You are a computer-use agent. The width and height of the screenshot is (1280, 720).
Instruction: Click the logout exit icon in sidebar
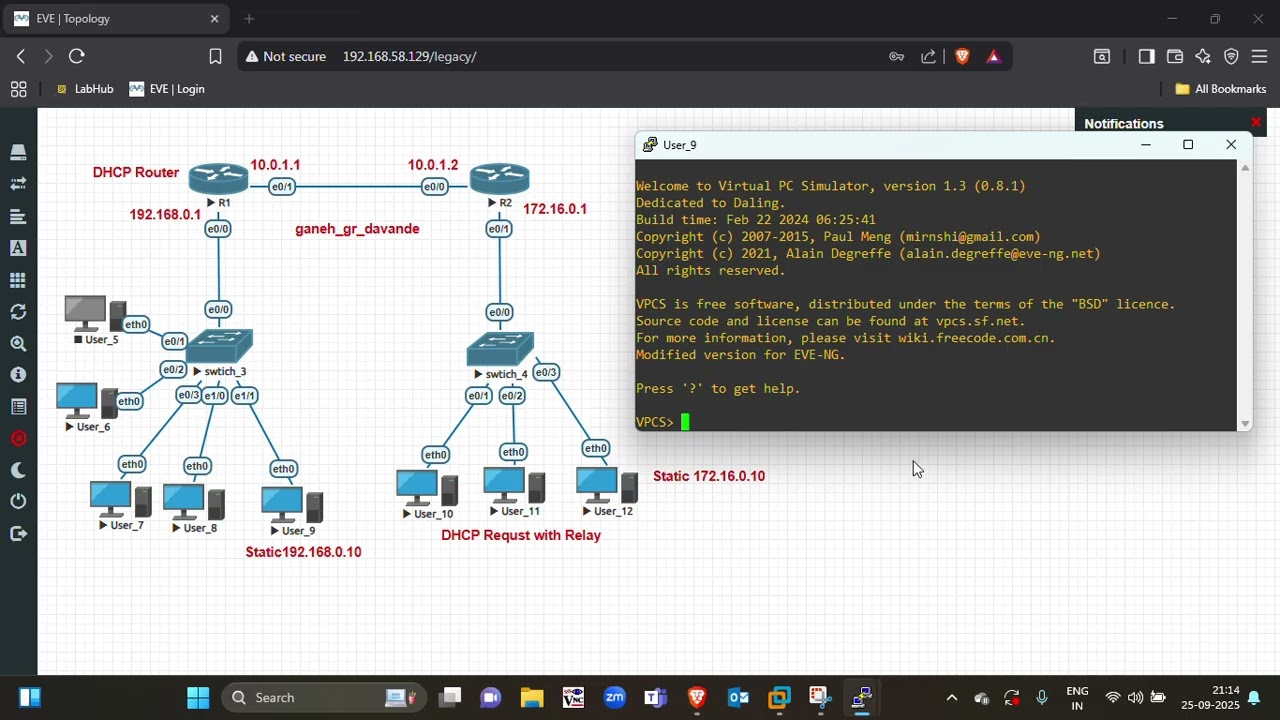[x=18, y=533]
